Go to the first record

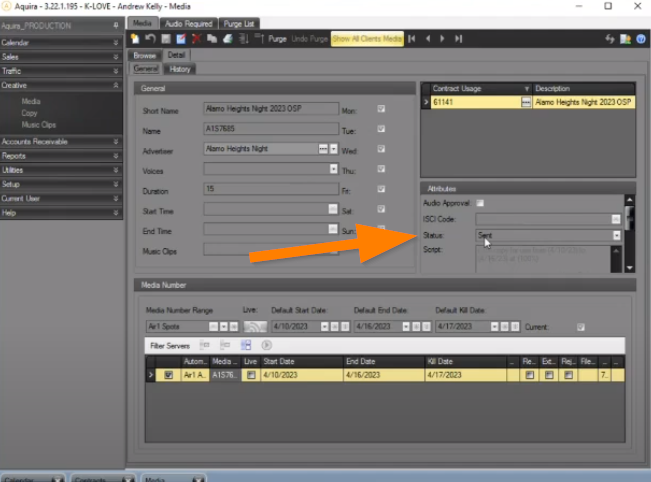point(412,39)
